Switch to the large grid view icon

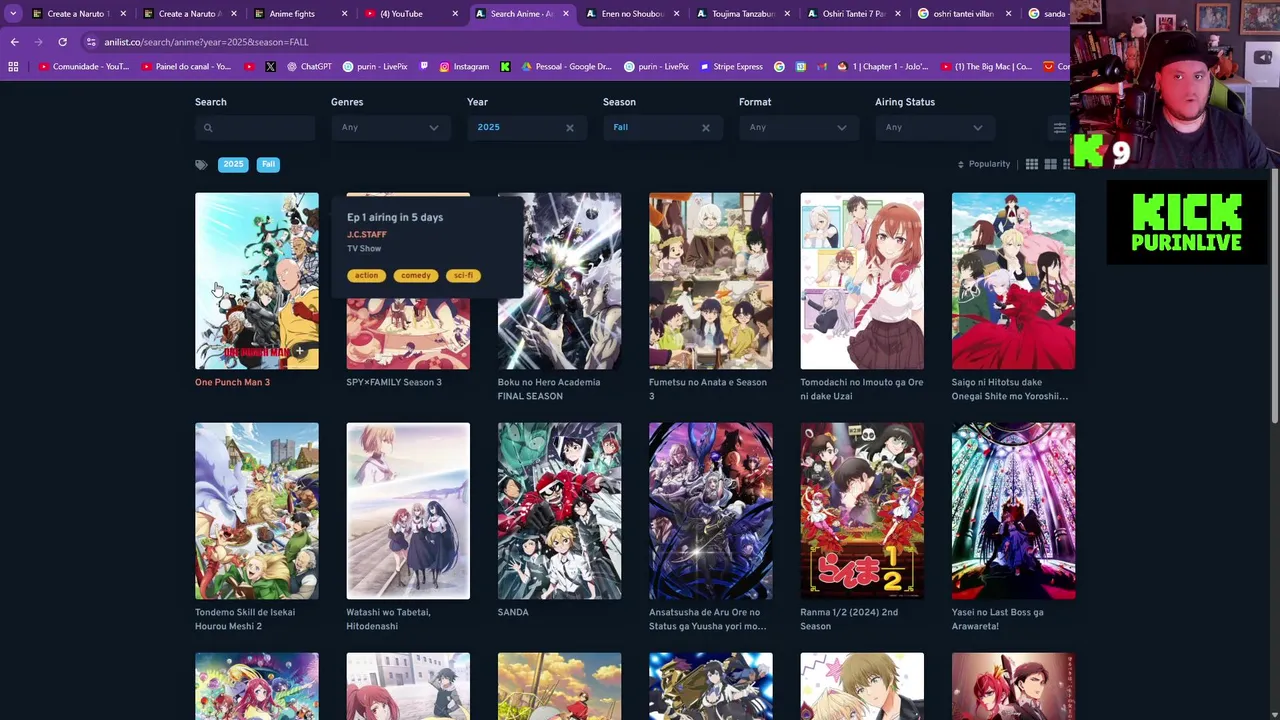[1050, 164]
